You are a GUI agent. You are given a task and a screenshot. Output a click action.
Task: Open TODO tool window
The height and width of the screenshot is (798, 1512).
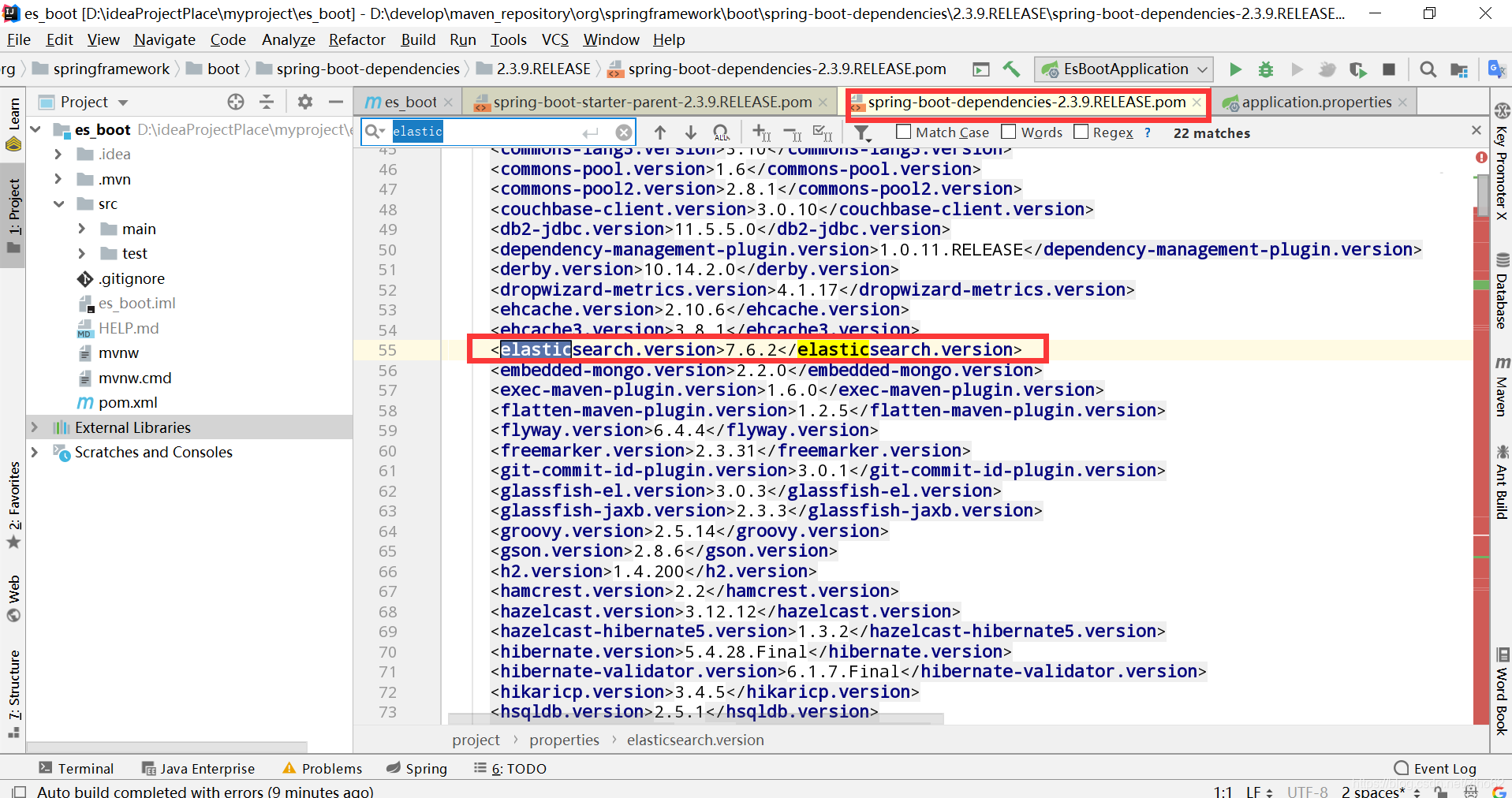(510, 768)
